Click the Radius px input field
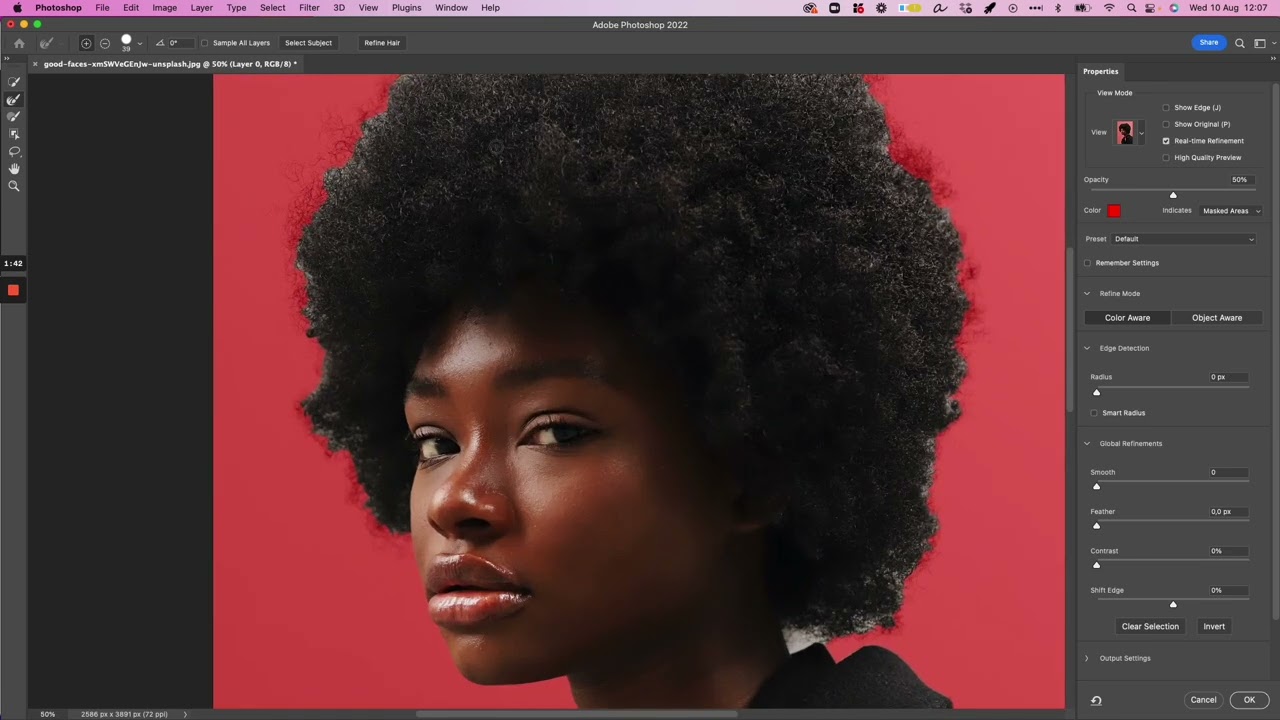The height and width of the screenshot is (720, 1280). (1228, 377)
